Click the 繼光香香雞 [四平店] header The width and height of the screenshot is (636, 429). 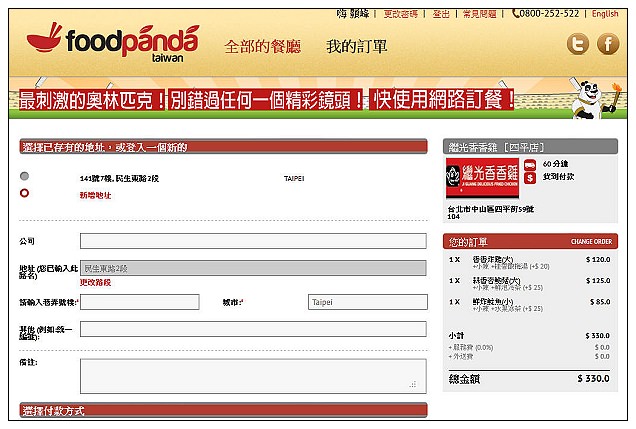click(531, 146)
